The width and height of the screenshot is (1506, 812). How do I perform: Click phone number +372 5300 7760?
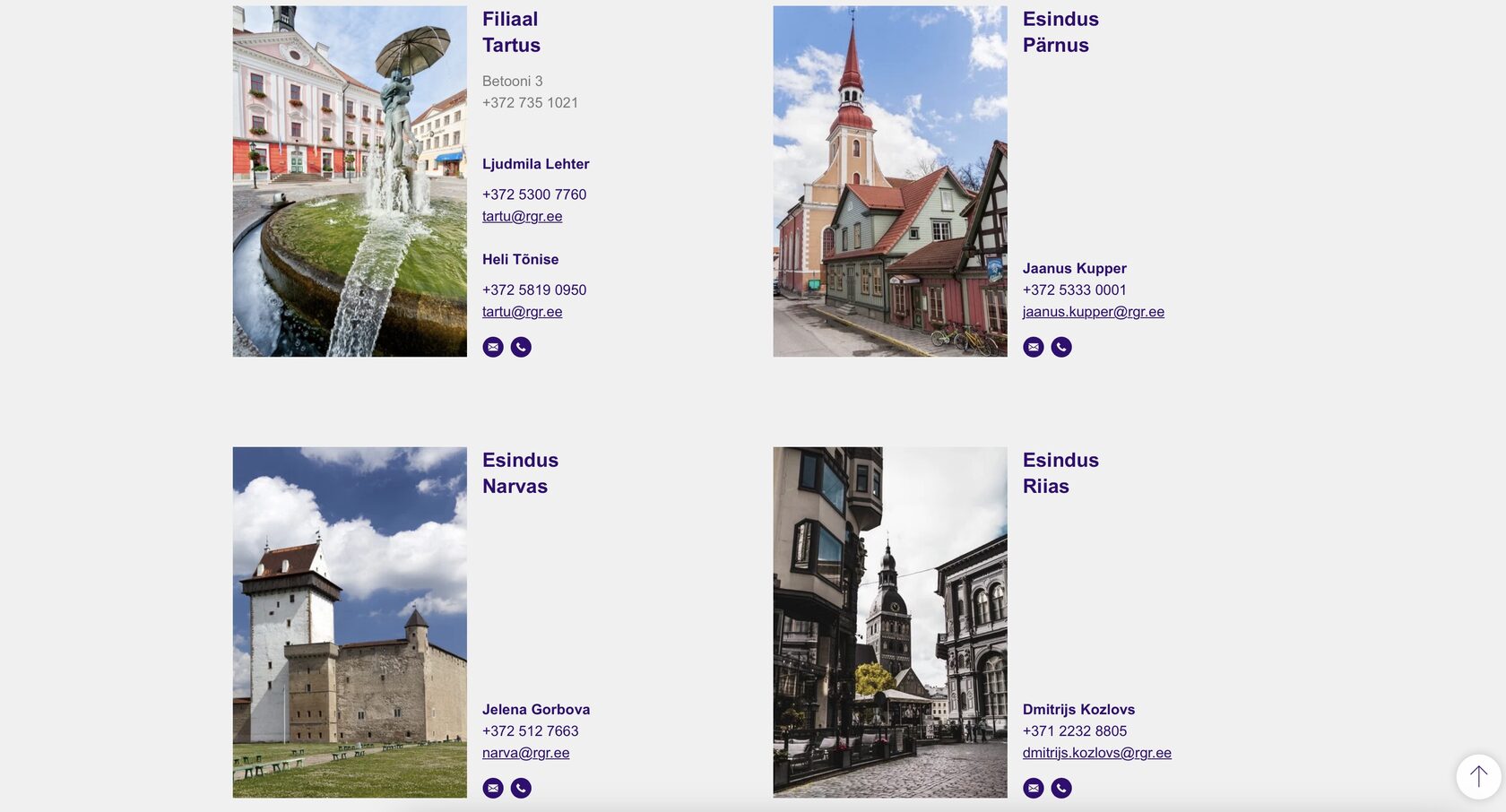[x=534, y=194]
